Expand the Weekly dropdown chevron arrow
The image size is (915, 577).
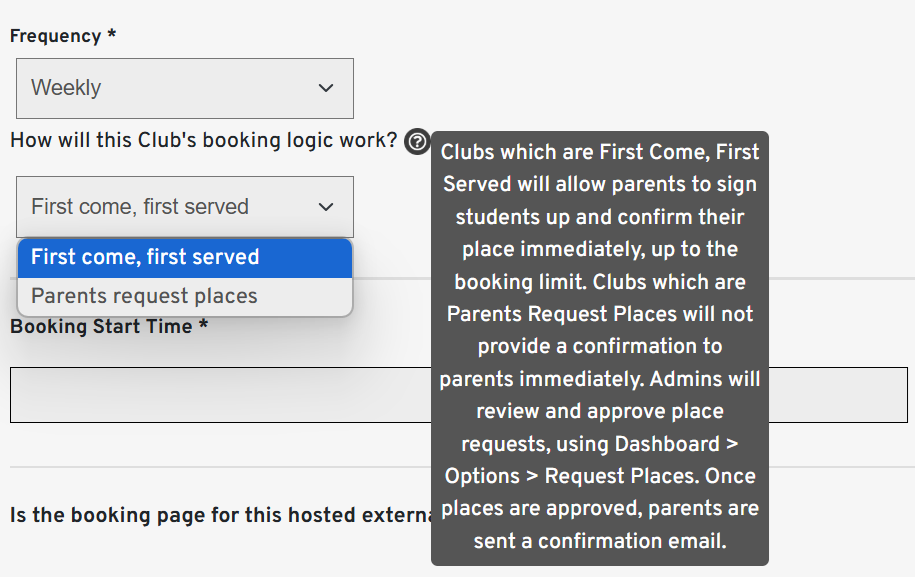tap(326, 88)
